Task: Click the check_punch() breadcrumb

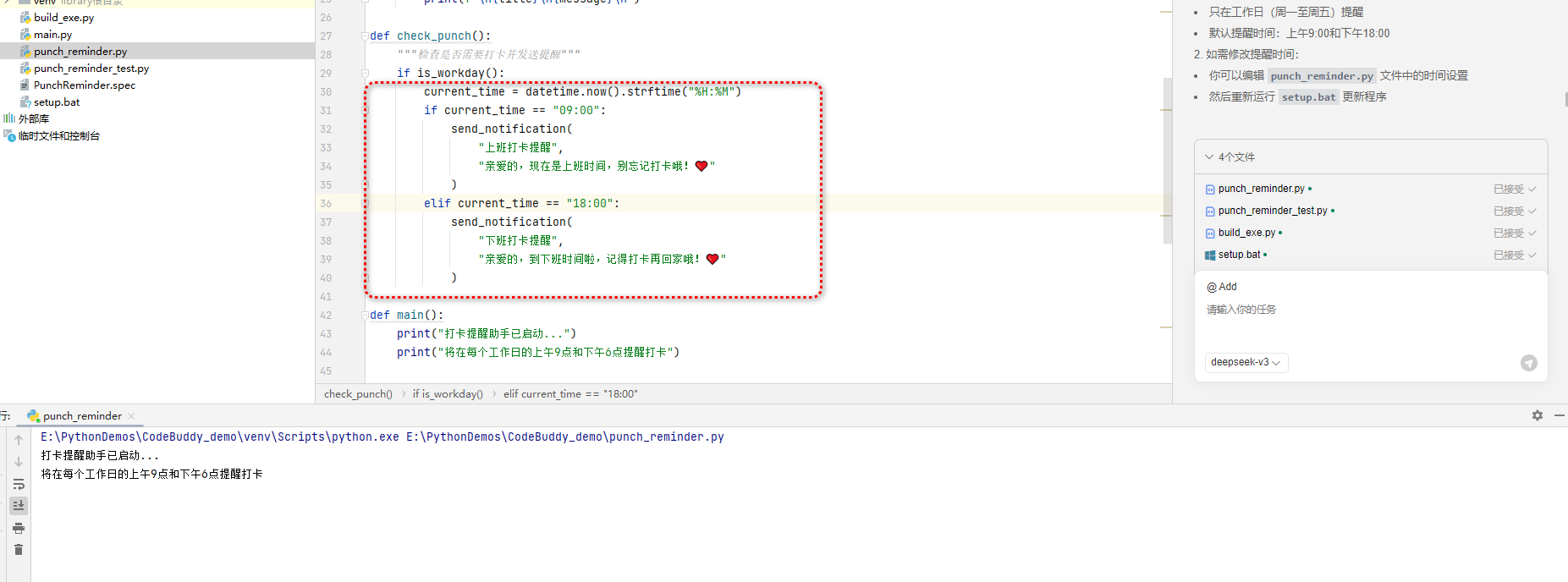Action: [358, 394]
